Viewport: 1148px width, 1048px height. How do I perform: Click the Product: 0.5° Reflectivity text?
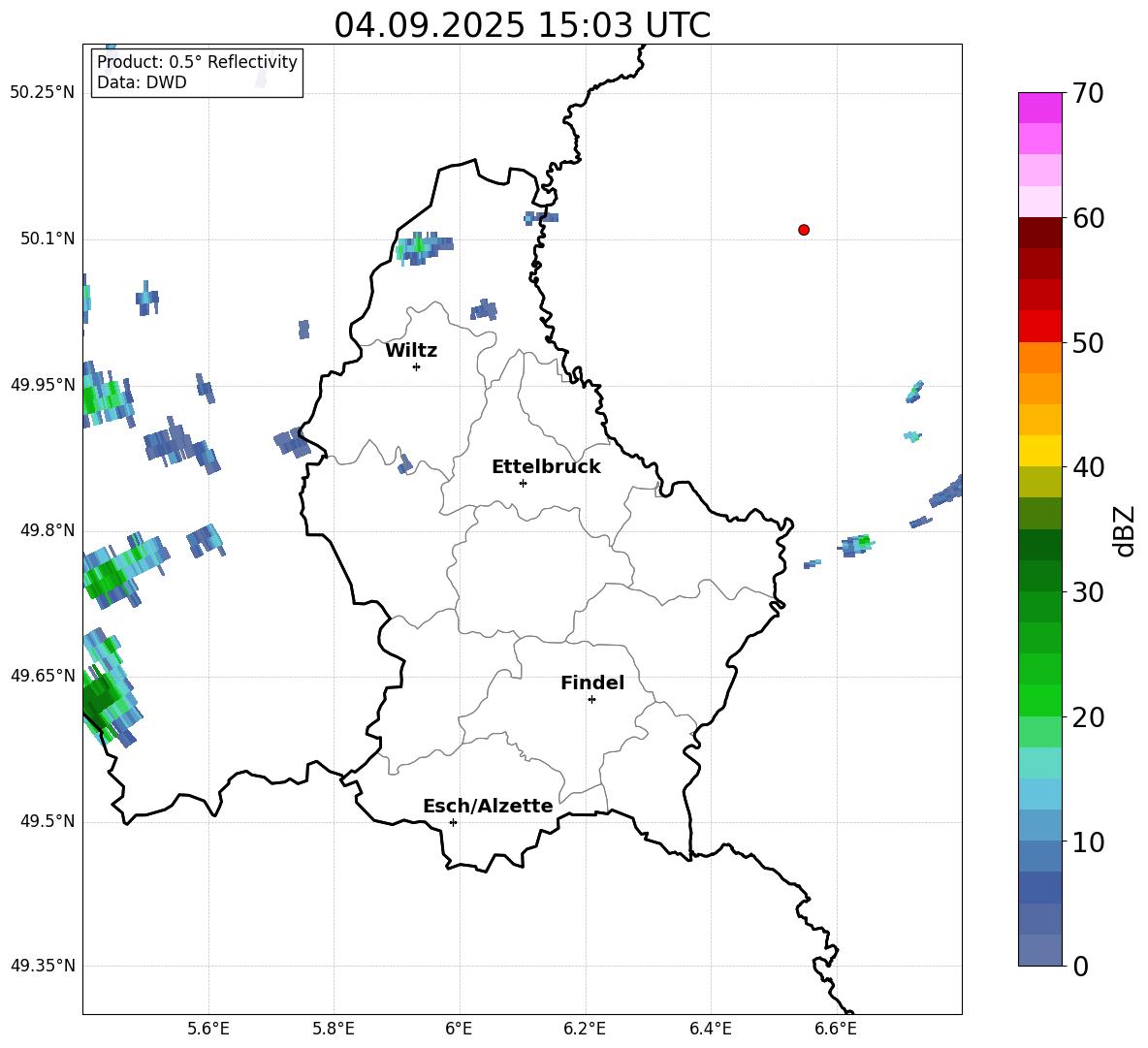point(197,62)
